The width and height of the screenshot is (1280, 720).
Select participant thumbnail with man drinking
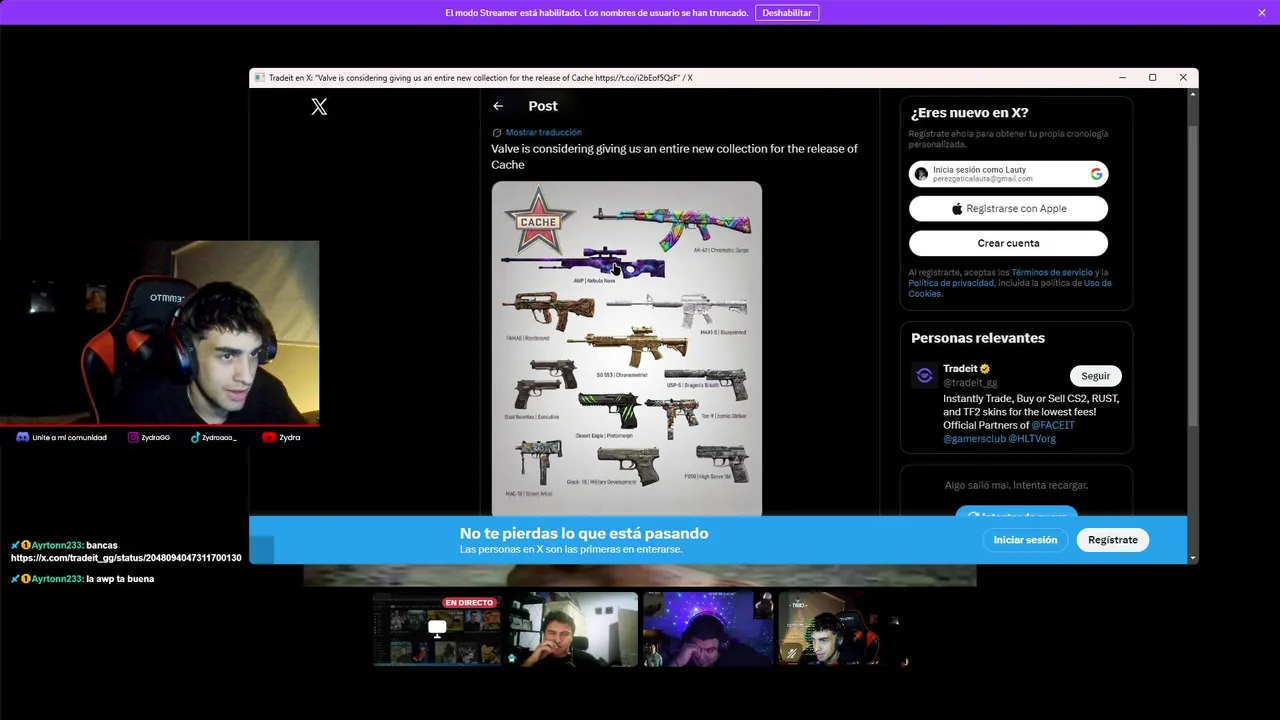[x=572, y=629]
